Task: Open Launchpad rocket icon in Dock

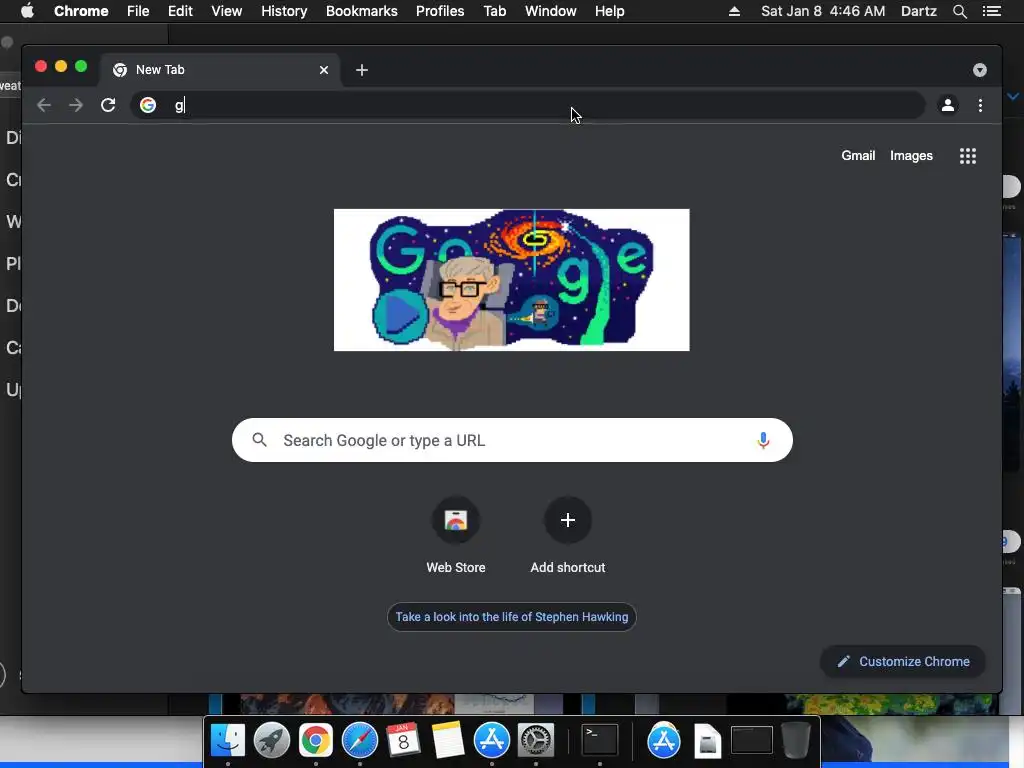Action: tap(272, 741)
